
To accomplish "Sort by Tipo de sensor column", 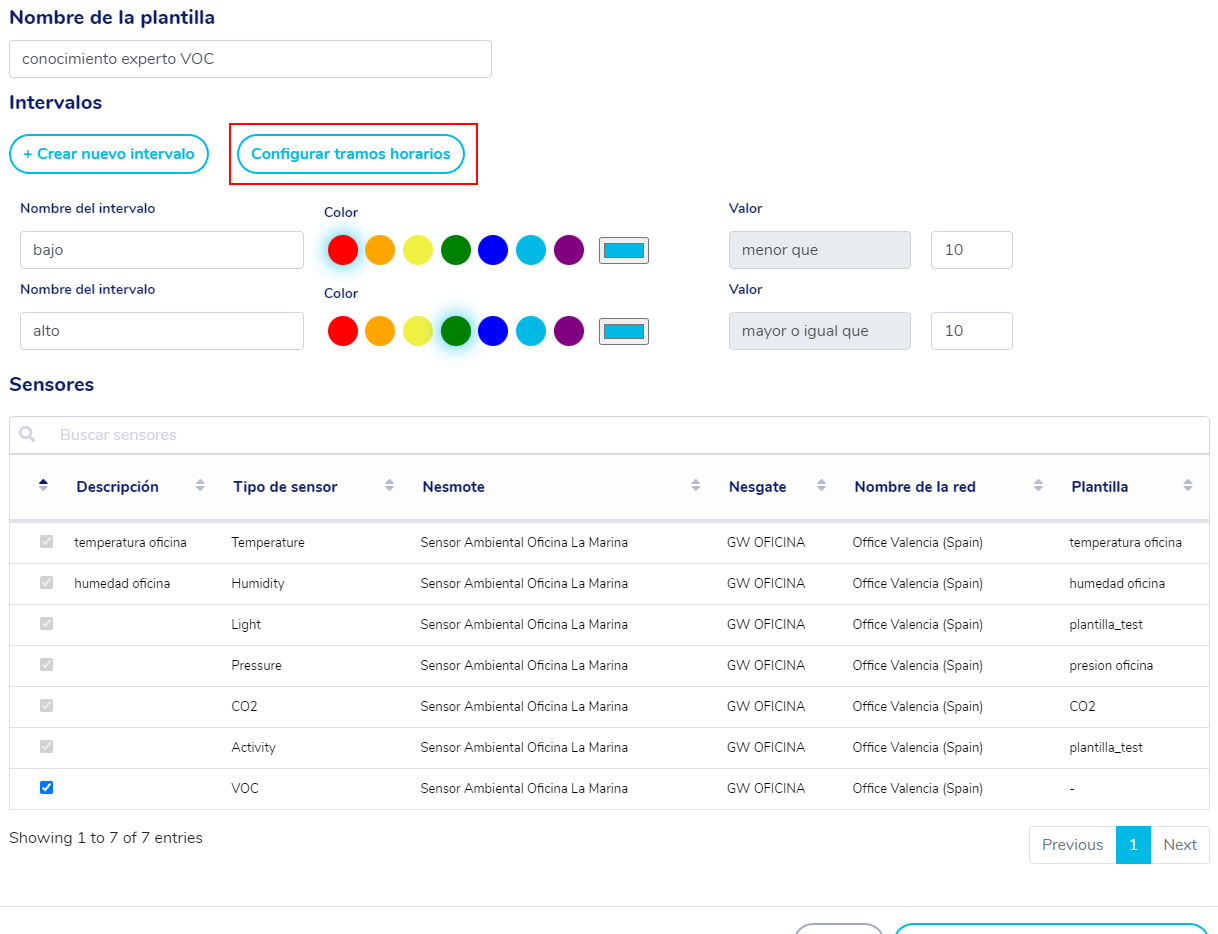I will tap(285, 487).
